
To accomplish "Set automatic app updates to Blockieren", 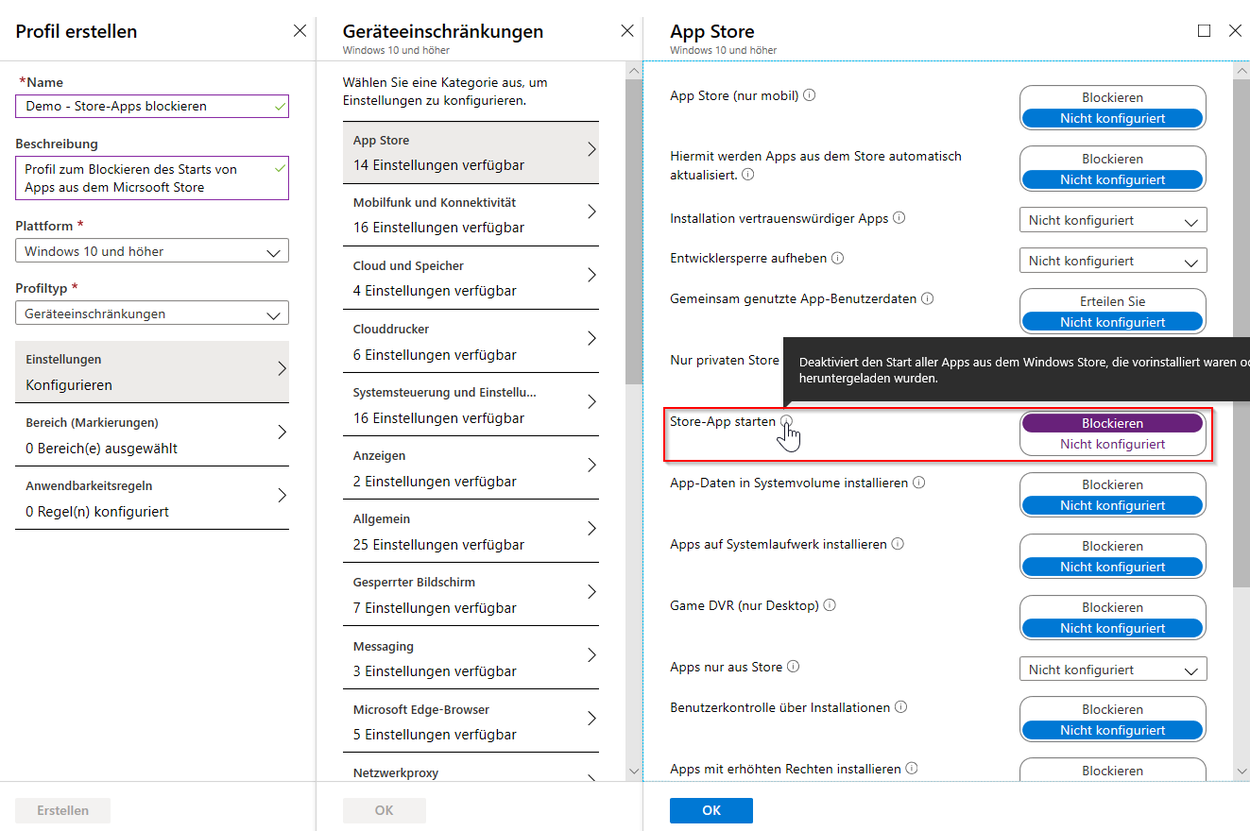I will [x=1112, y=159].
